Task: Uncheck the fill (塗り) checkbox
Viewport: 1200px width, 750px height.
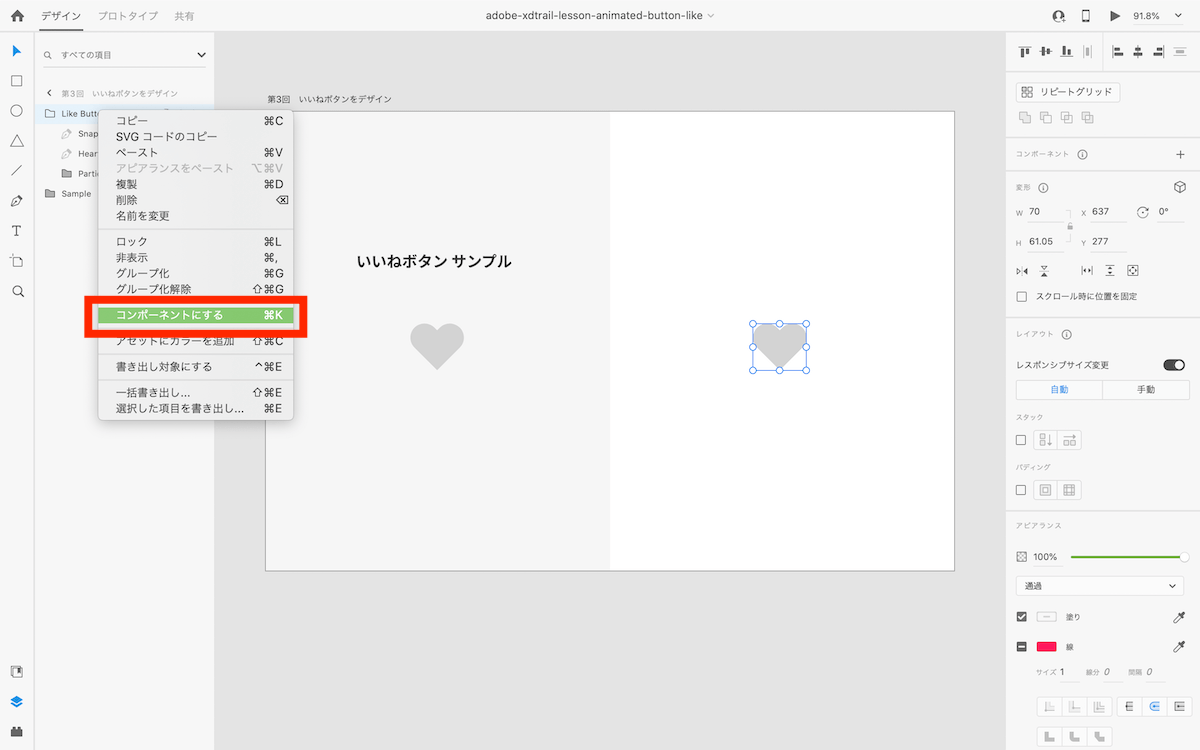Action: click(1021, 617)
